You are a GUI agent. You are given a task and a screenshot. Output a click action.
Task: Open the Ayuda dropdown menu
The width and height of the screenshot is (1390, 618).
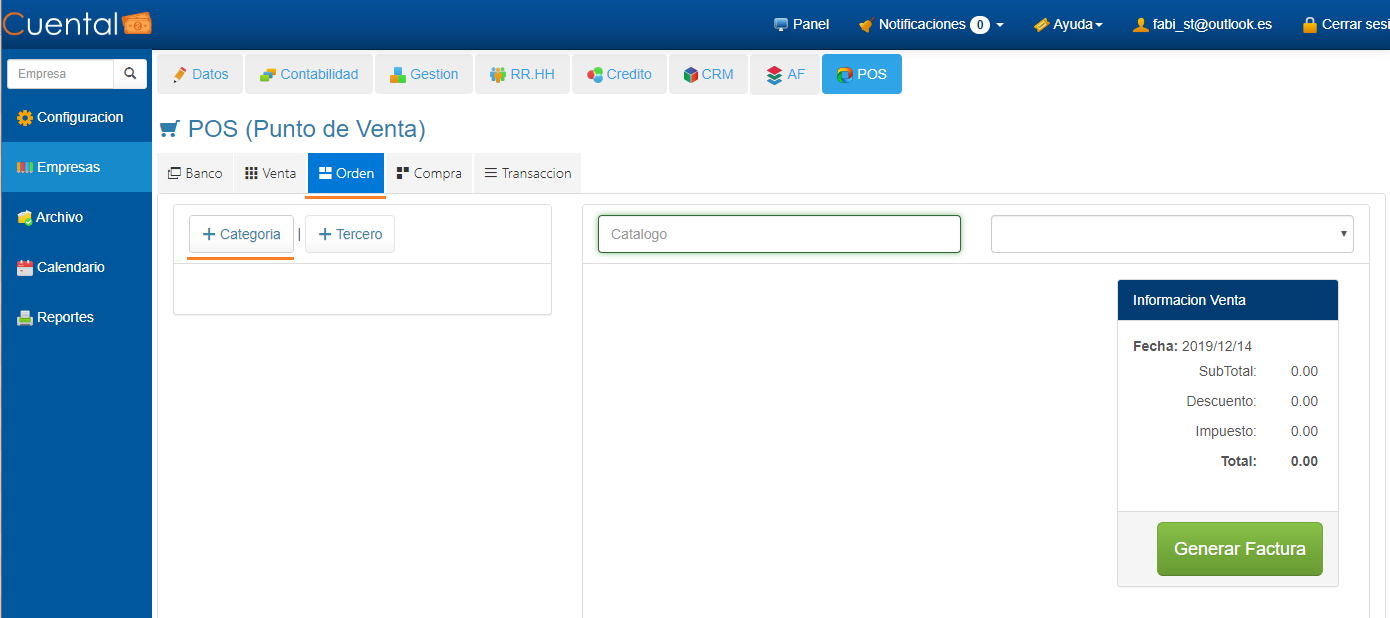(x=1068, y=25)
